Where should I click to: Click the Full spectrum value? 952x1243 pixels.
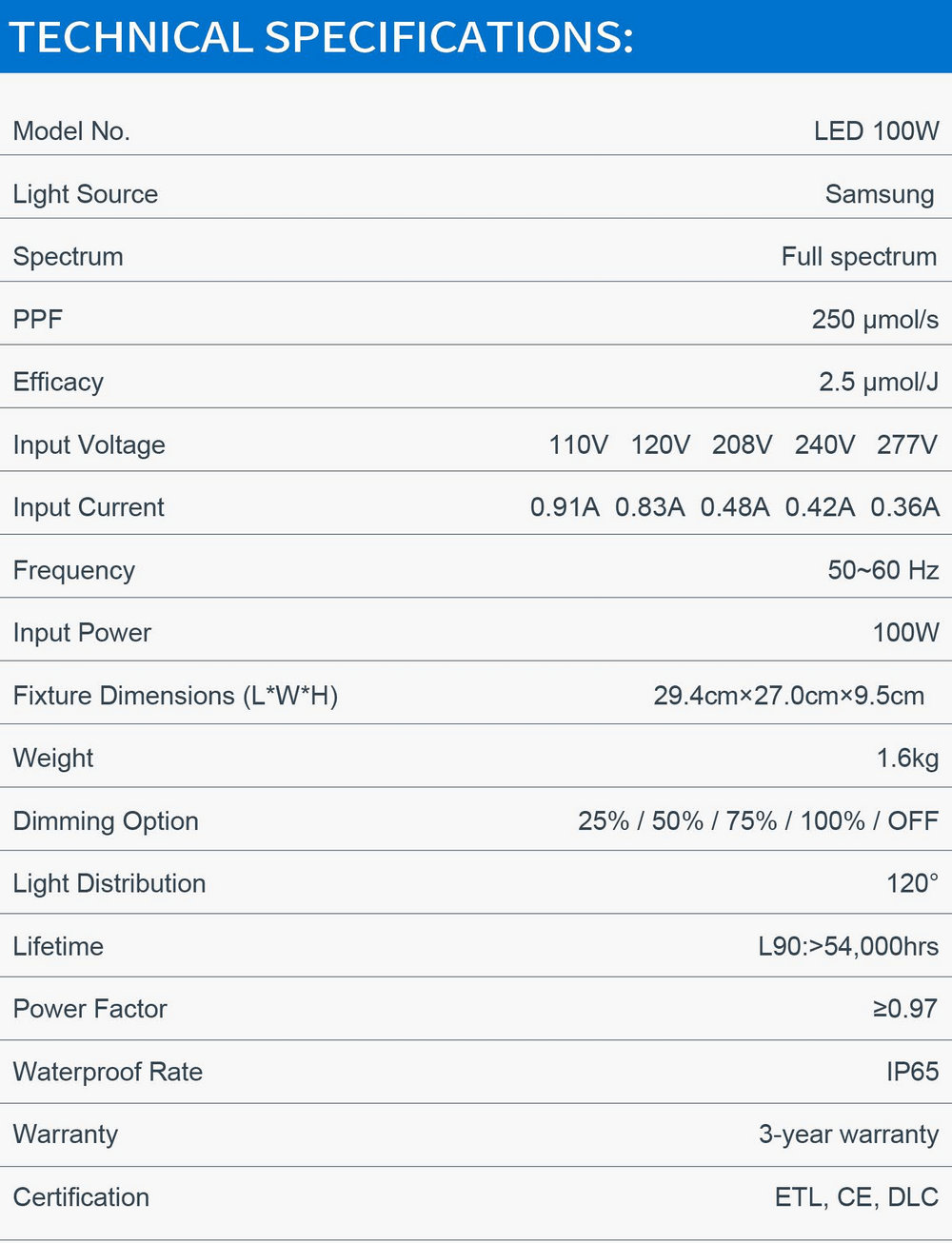click(x=859, y=257)
